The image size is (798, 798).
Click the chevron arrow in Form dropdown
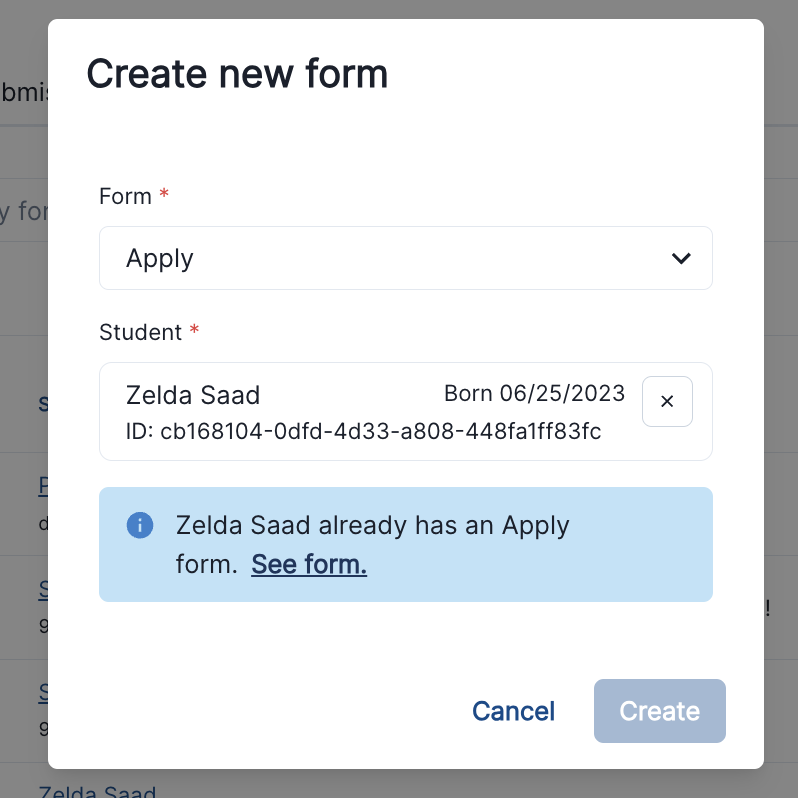[681, 258]
